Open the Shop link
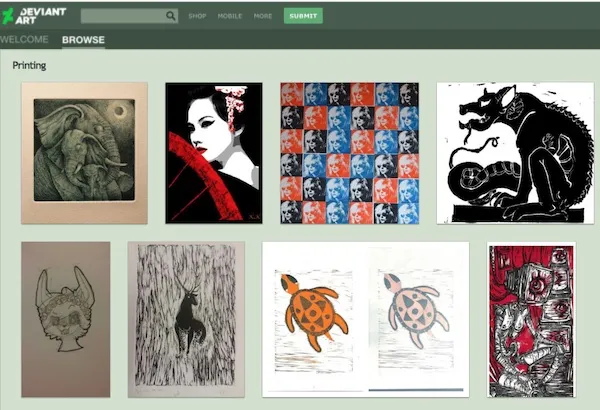The height and width of the screenshot is (410, 600). (x=197, y=16)
